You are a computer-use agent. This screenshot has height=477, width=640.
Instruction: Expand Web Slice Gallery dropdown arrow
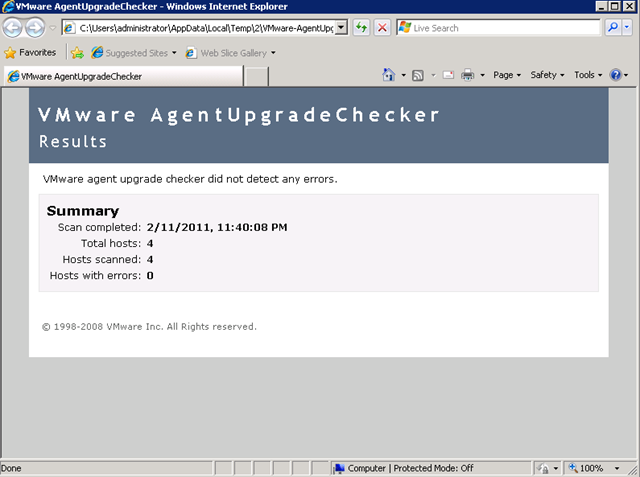tap(273, 53)
